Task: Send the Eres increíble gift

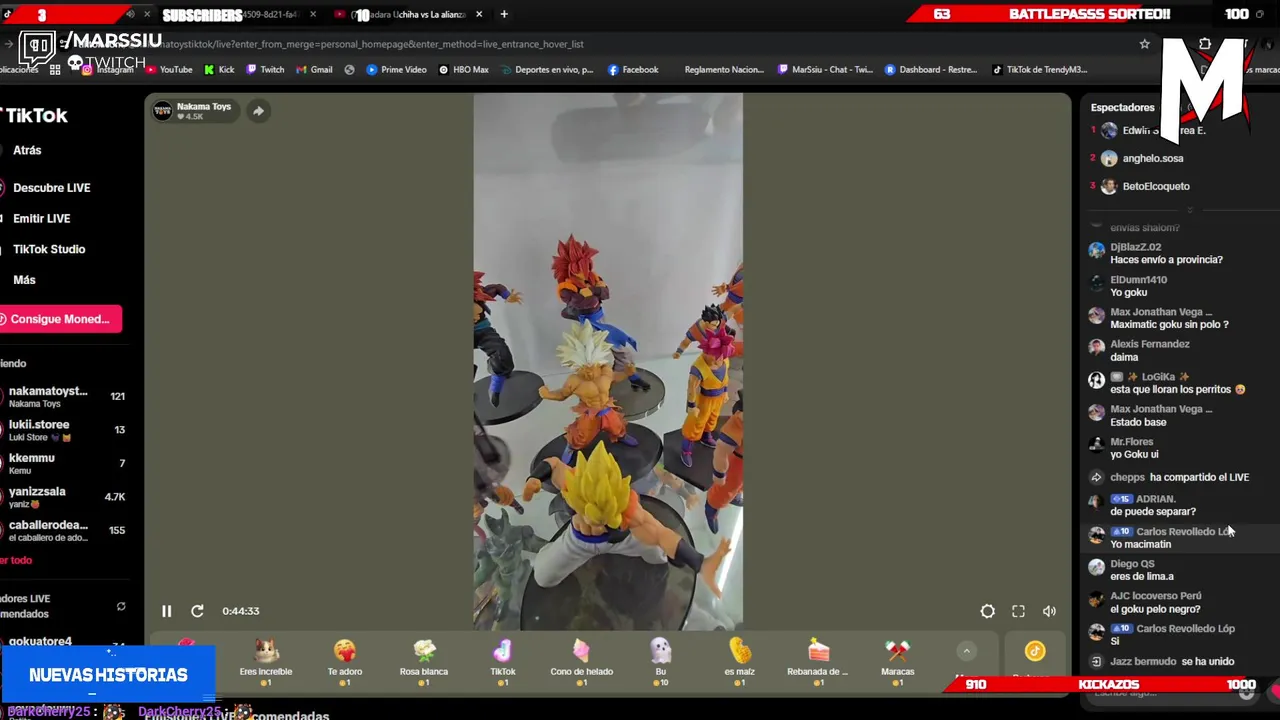Action: pos(266,662)
